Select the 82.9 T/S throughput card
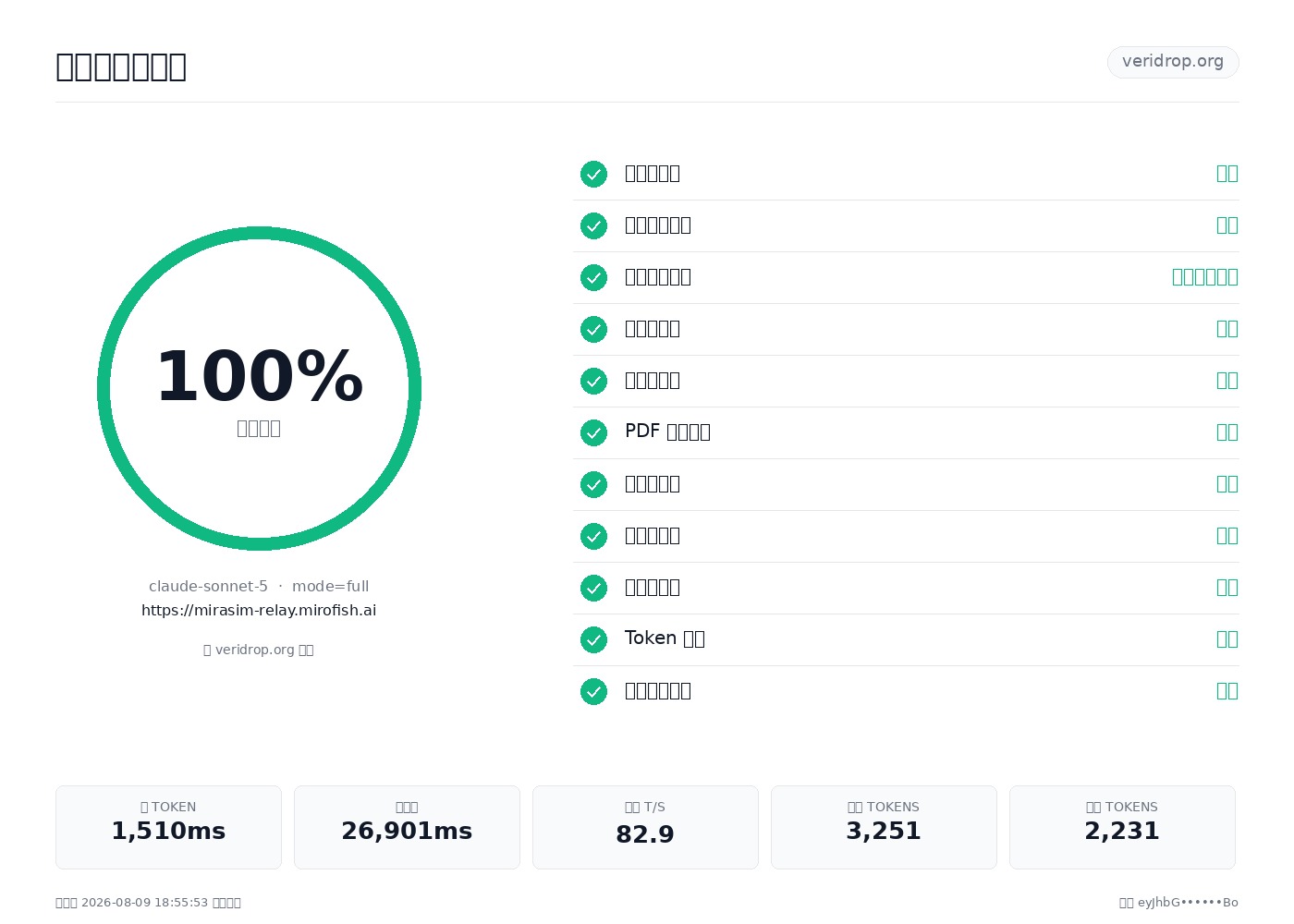Image resolution: width=1294 pixels, height=924 pixels. tap(645, 827)
